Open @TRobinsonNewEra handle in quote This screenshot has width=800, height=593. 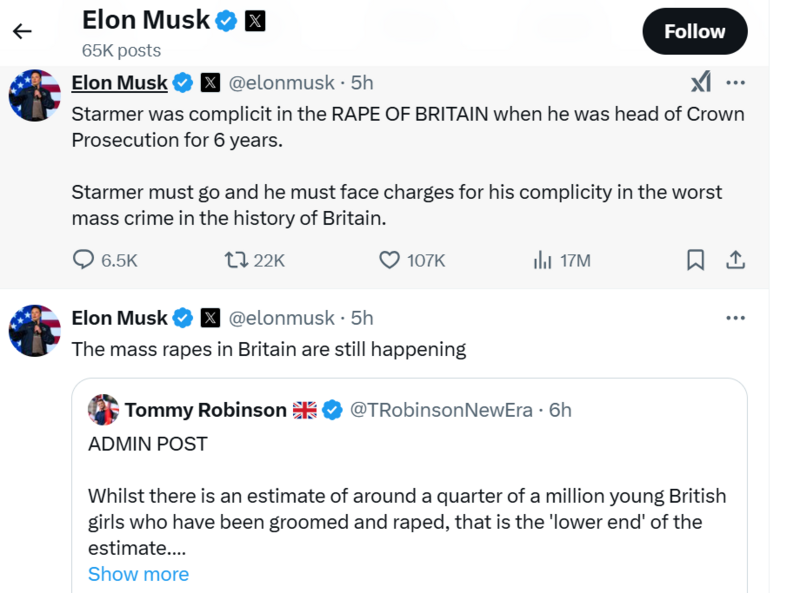[x=440, y=410]
